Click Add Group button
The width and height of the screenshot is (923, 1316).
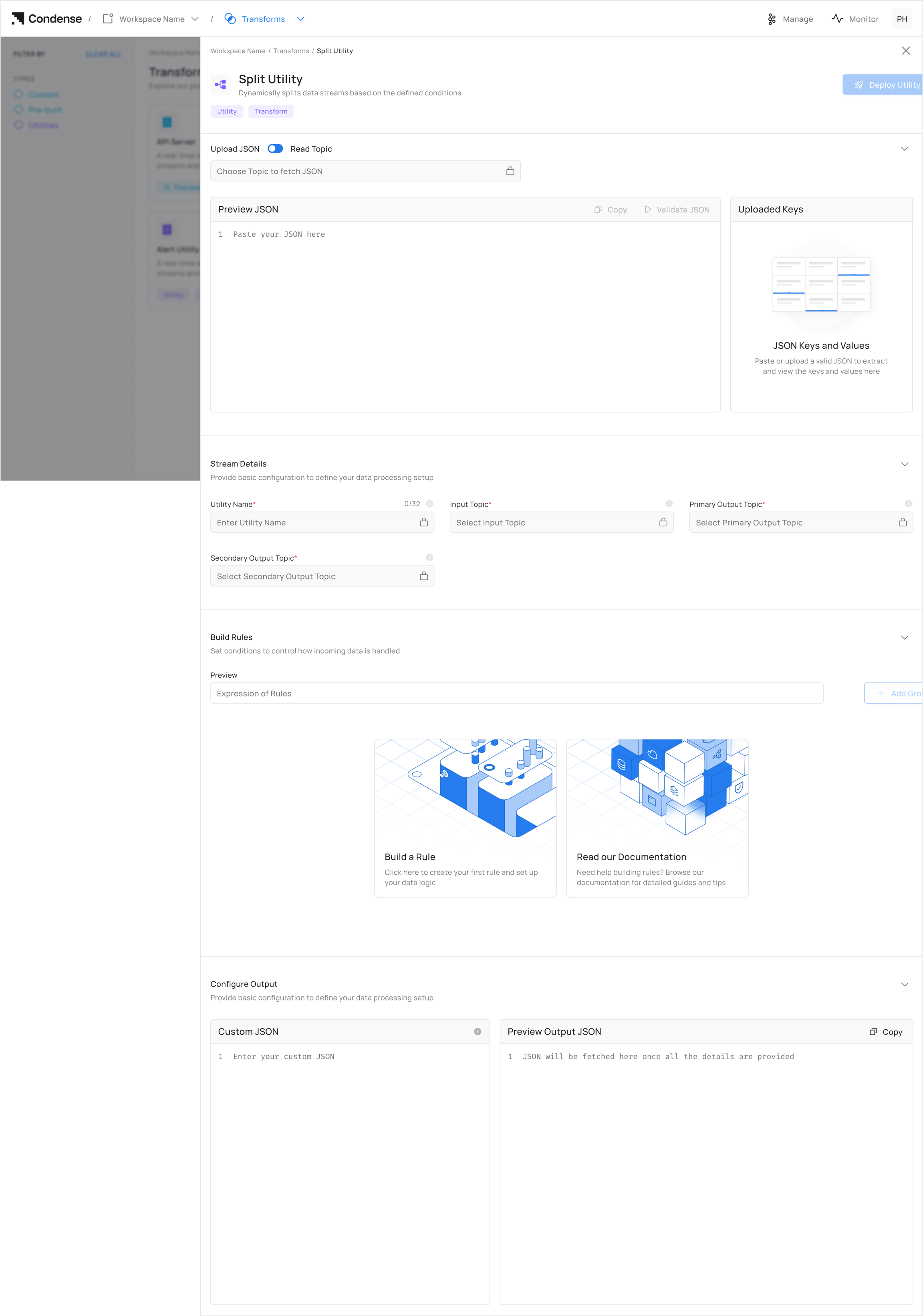(x=893, y=693)
